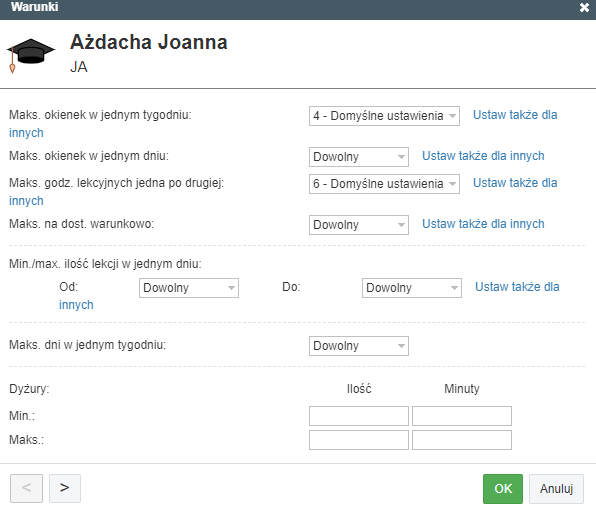Focus the Min. Ilość duty field
The image size is (596, 513).
pos(359,416)
